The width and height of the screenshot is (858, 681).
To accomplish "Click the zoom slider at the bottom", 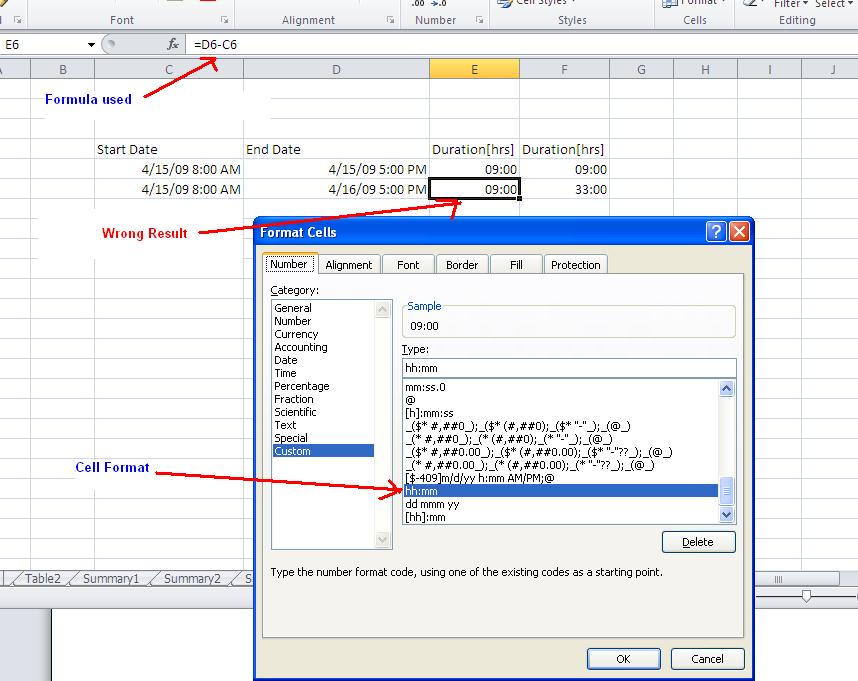I will (806, 594).
